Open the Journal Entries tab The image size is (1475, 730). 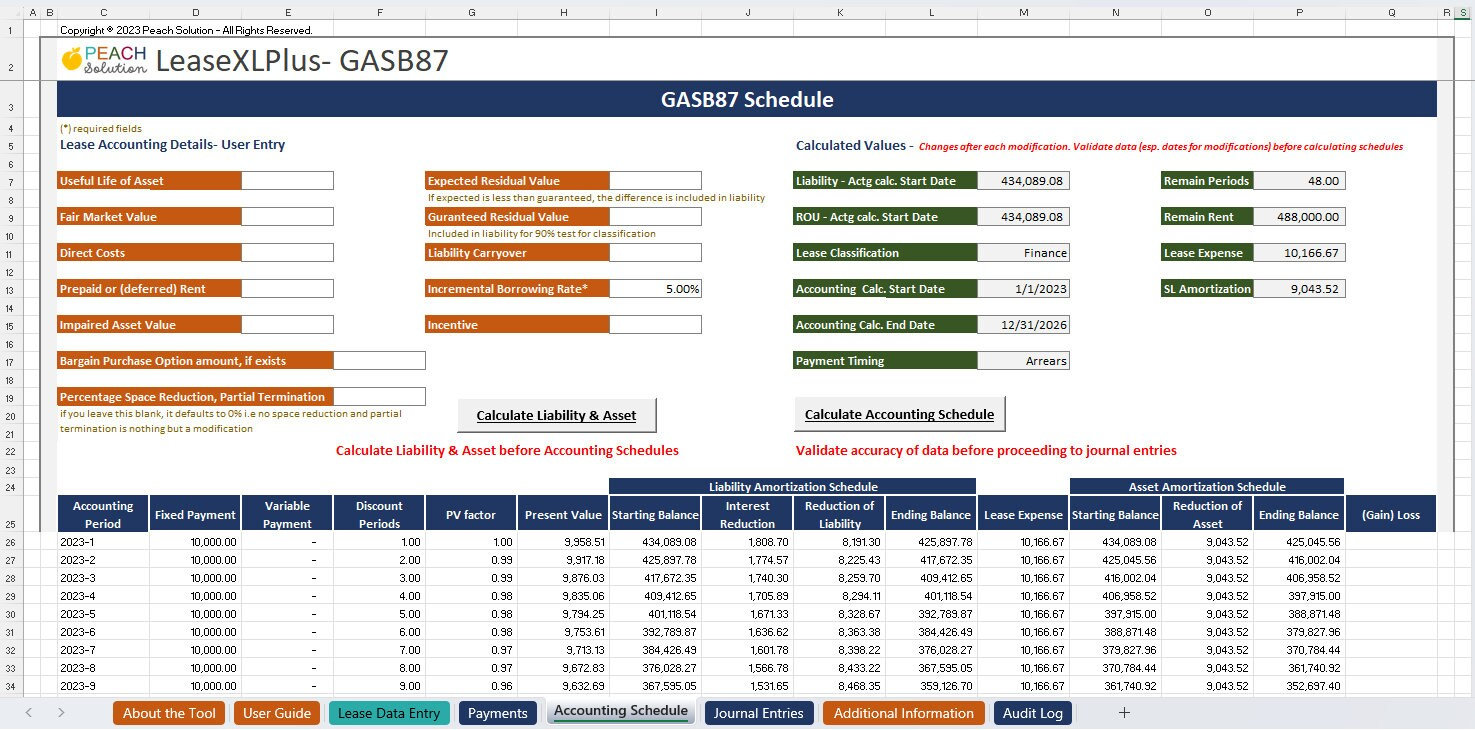pos(759,713)
